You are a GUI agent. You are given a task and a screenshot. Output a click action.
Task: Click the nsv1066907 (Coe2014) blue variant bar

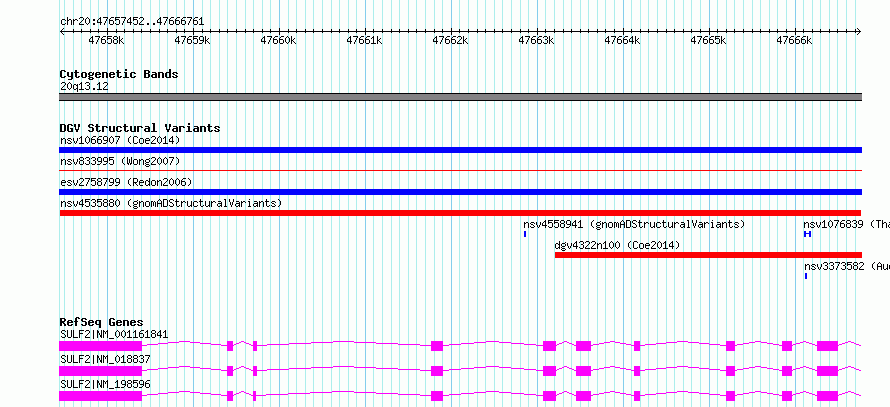460,150
